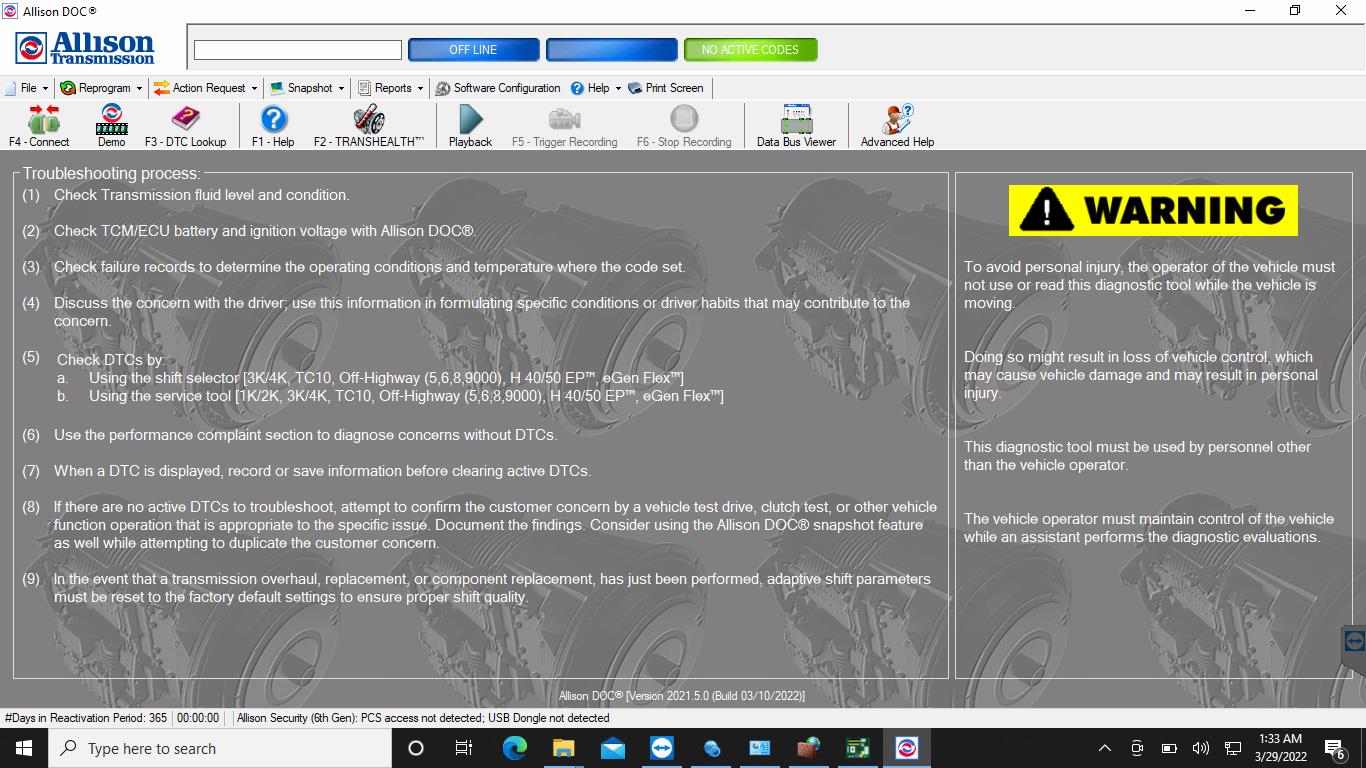Image resolution: width=1366 pixels, height=768 pixels.
Task: Expand the Snapshot dropdown arrow
Action: (341, 89)
